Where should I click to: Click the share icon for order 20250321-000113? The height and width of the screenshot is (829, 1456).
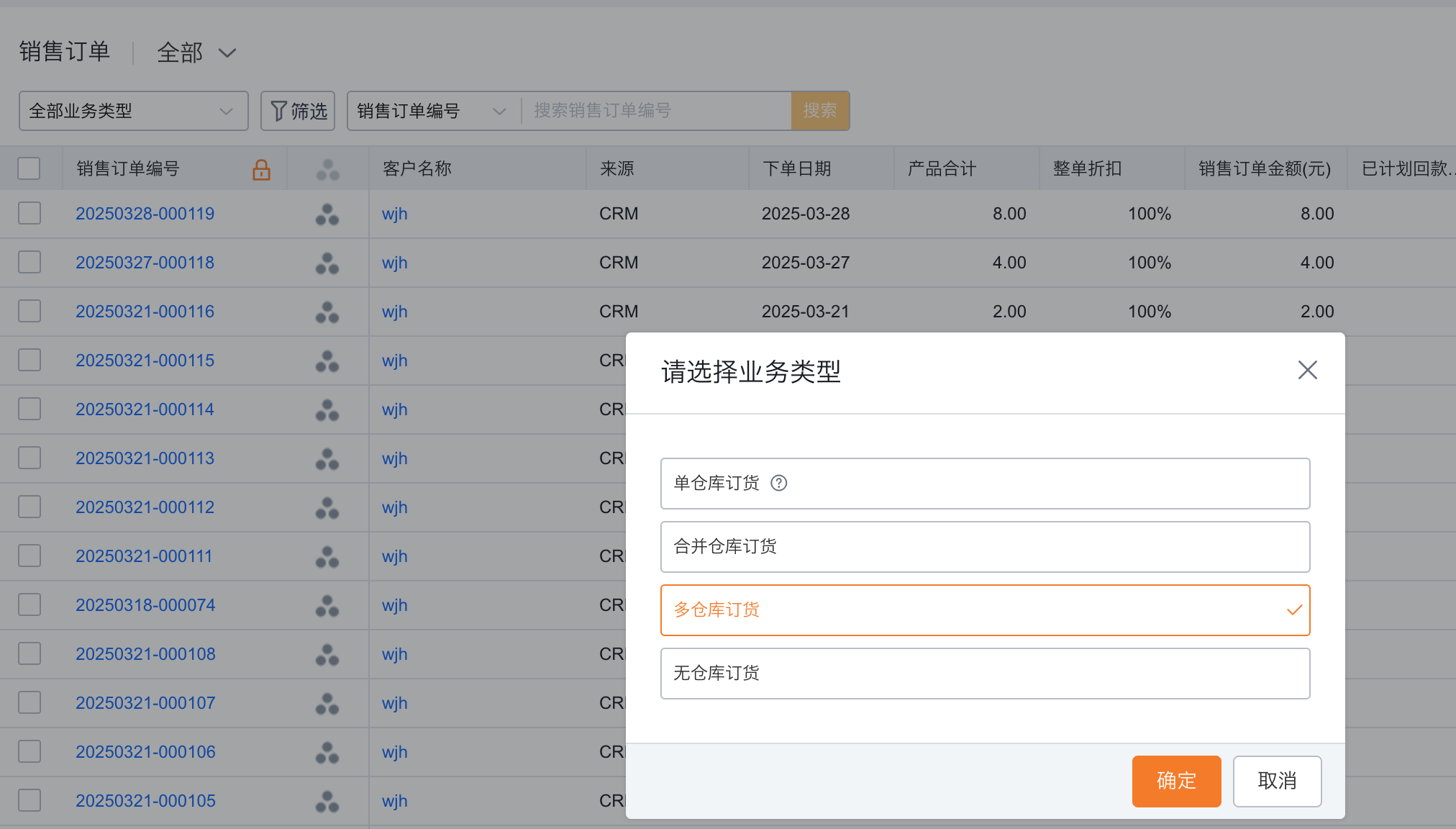[x=327, y=459]
